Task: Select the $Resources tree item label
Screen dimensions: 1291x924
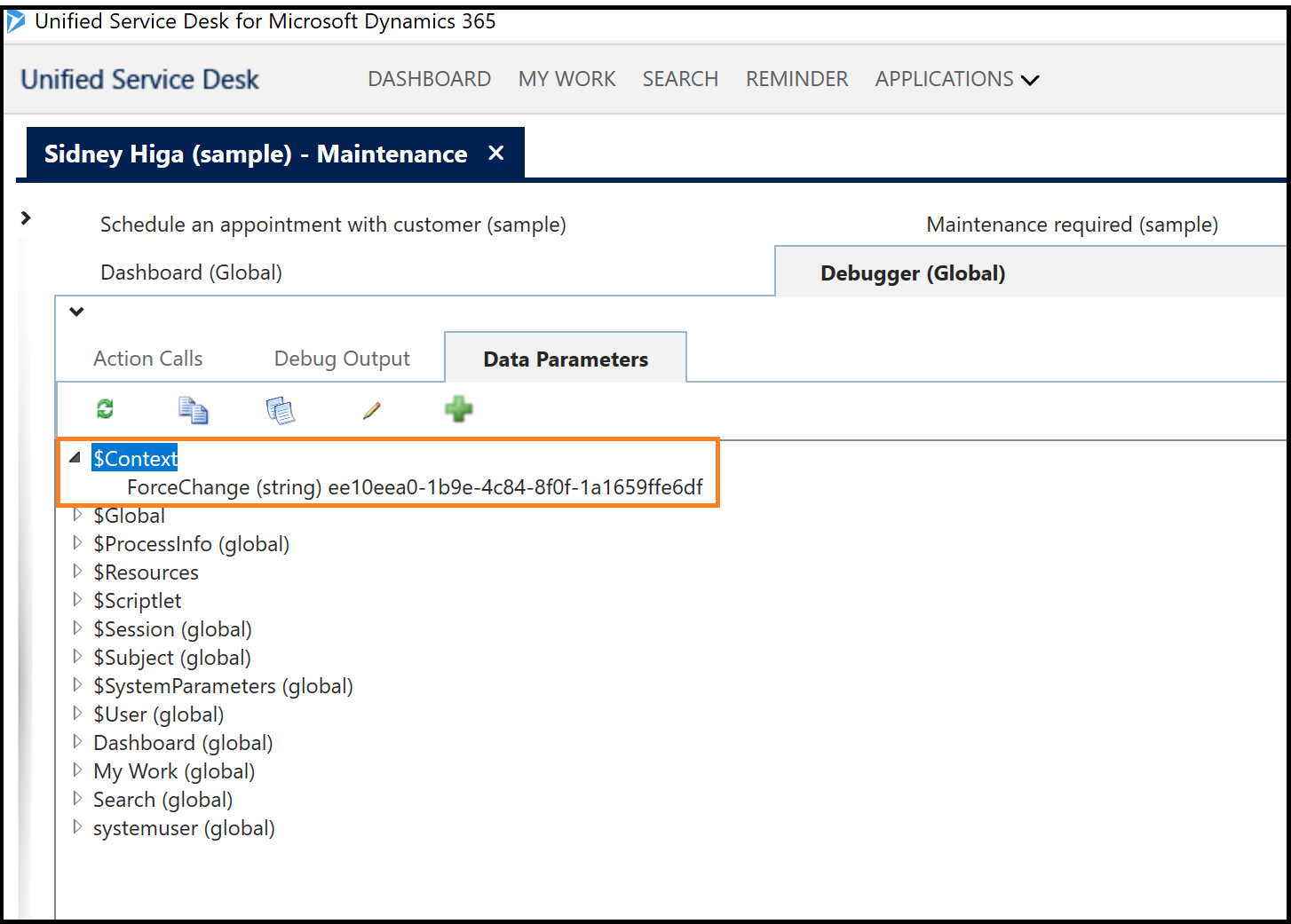Action: coord(147,573)
